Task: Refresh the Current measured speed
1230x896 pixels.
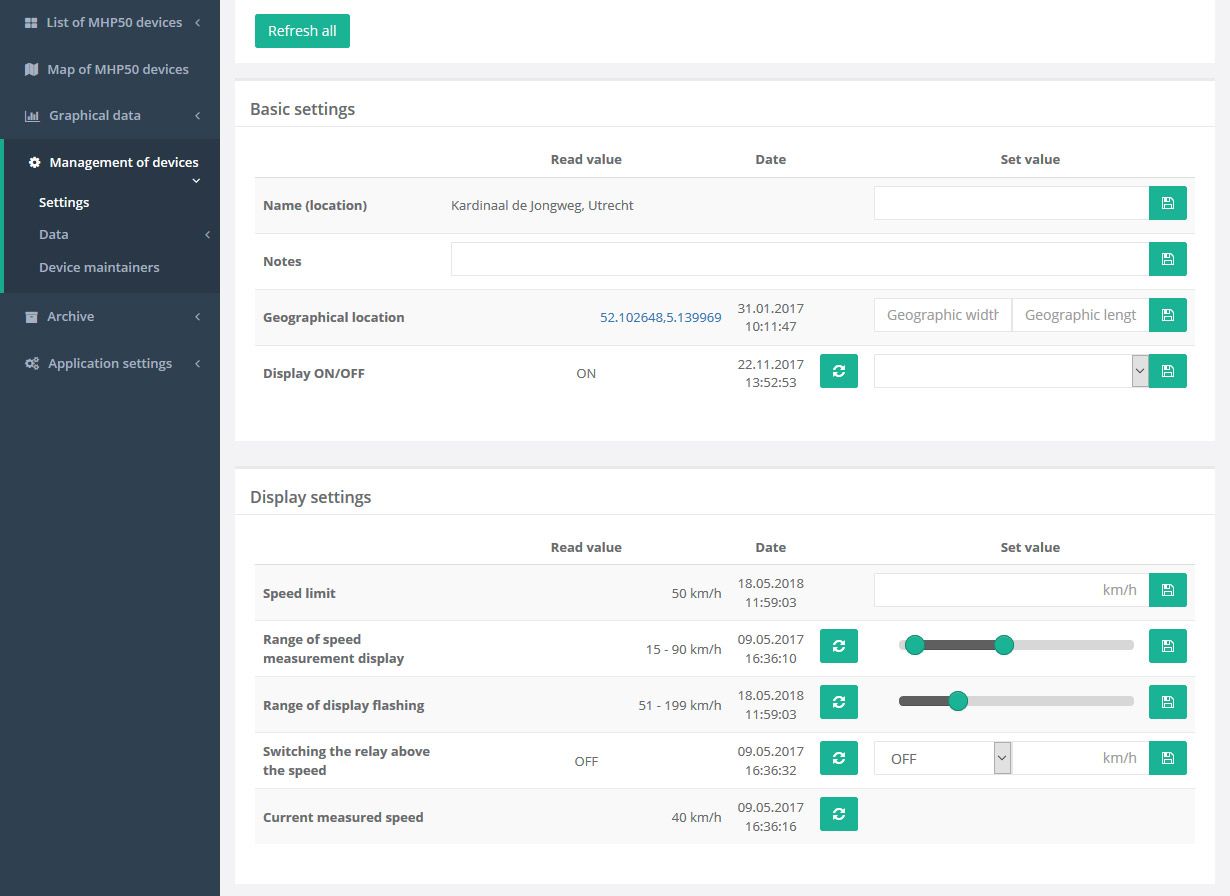Action: [838, 814]
